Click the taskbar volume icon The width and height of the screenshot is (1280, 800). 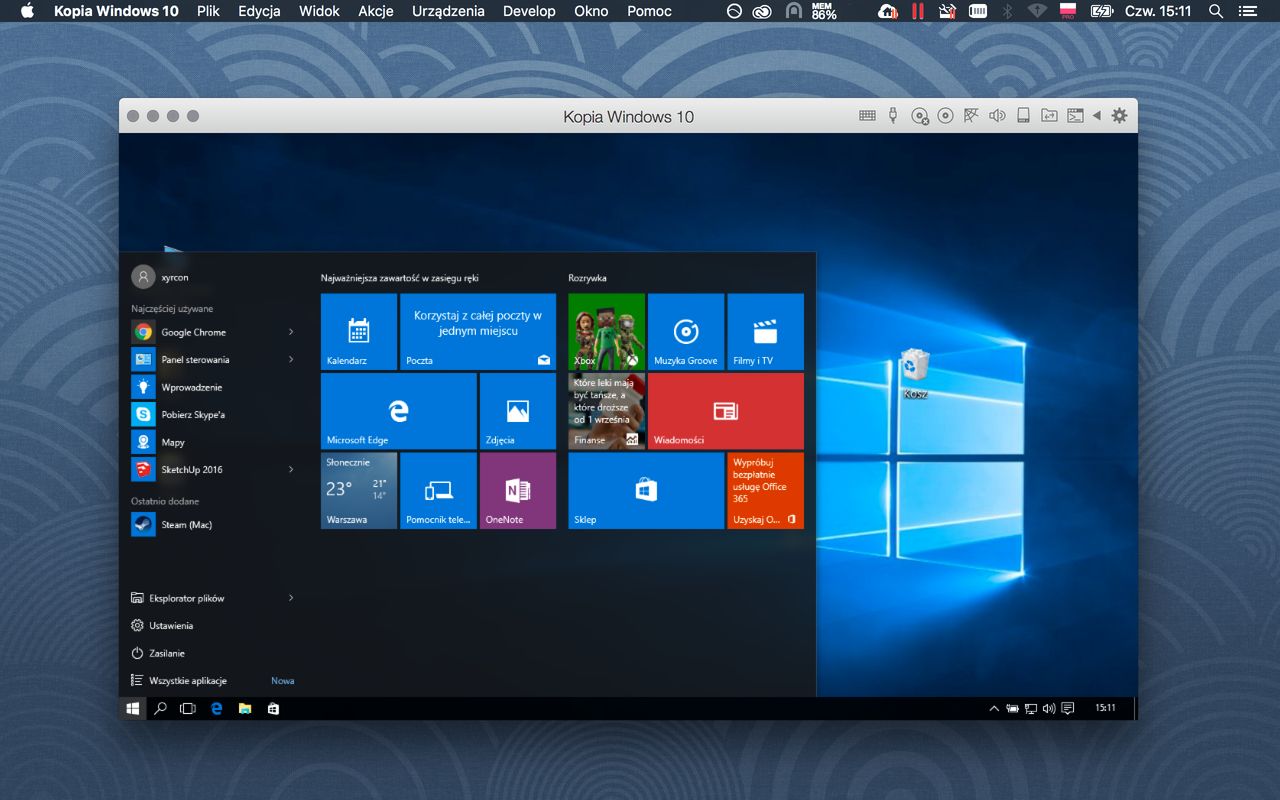1049,709
